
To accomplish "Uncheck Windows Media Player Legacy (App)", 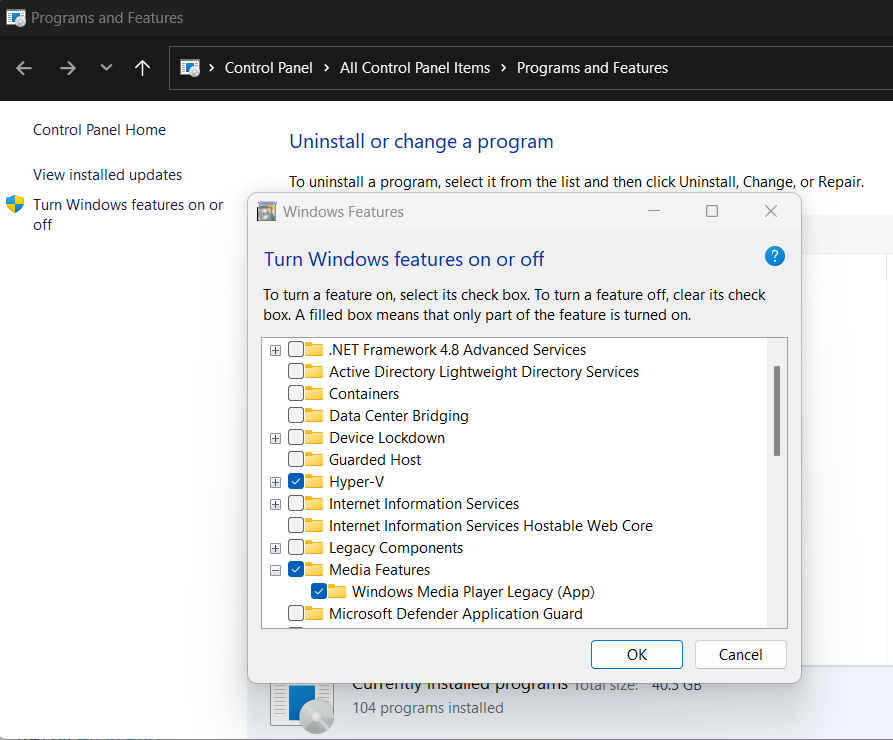I will pos(319,591).
